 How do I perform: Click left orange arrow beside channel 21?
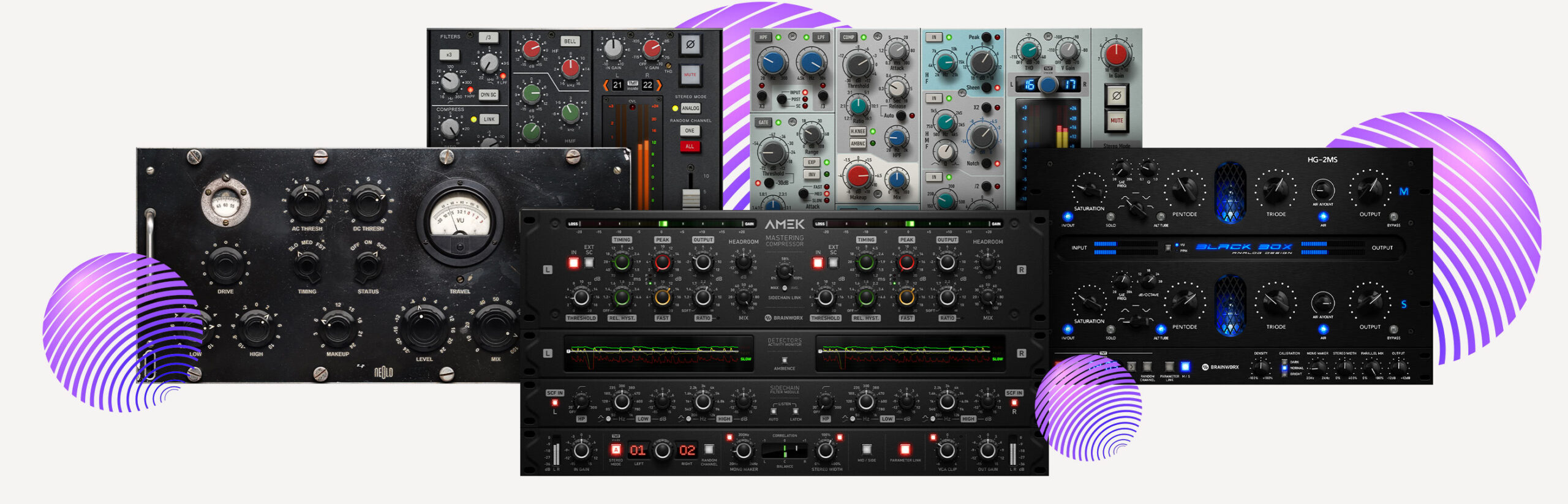point(605,85)
